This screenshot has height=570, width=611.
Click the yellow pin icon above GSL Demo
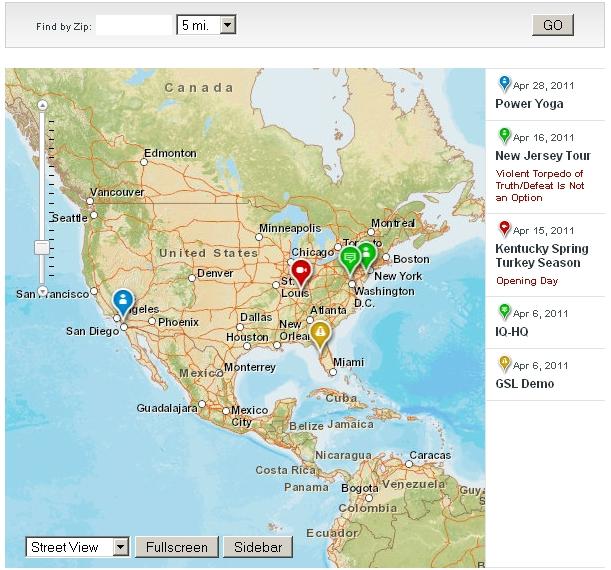(504, 364)
